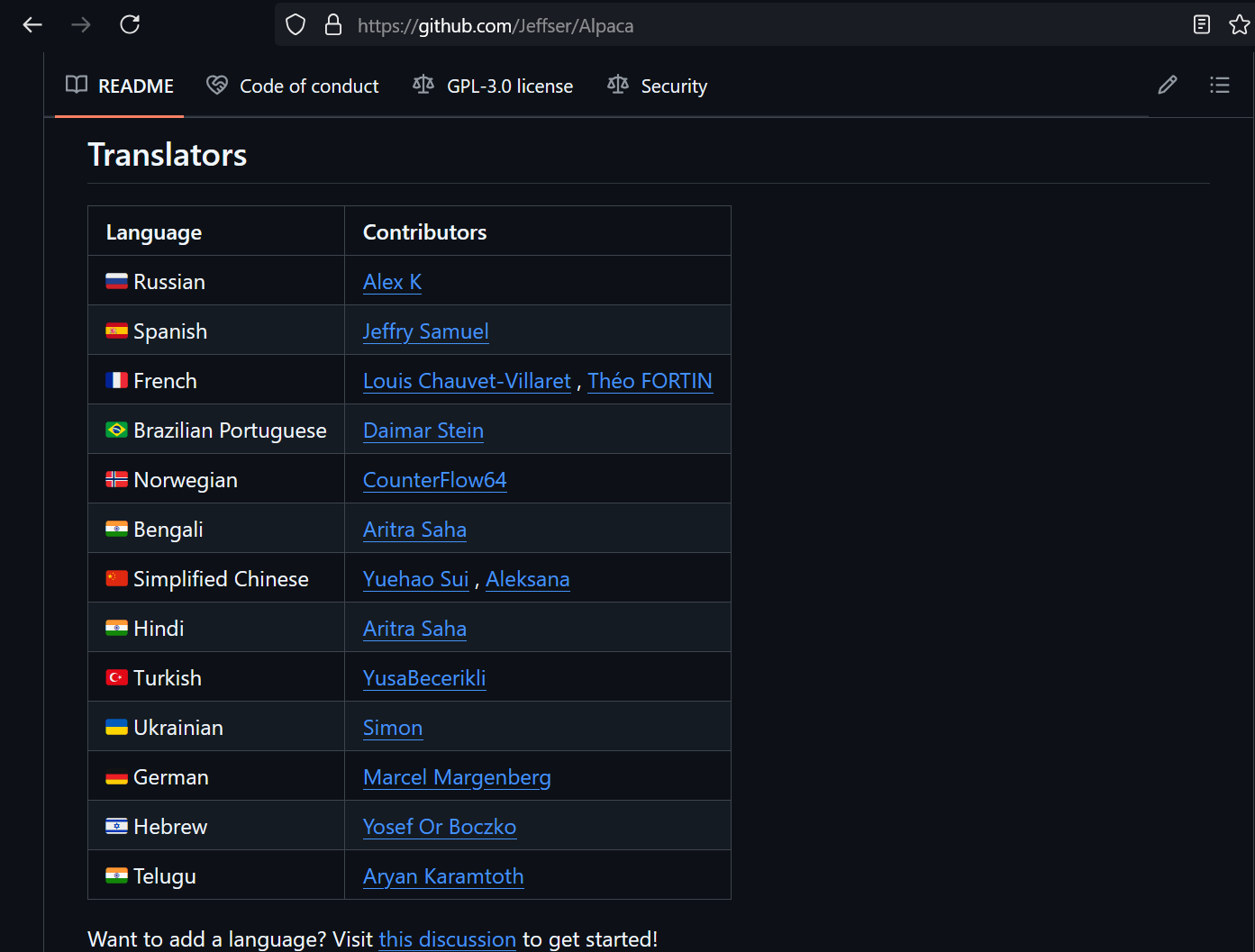Viewport: 1255px width, 952px height.
Task: Visit CounterFlow64's contributor link
Action: pyautogui.click(x=434, y=480)
